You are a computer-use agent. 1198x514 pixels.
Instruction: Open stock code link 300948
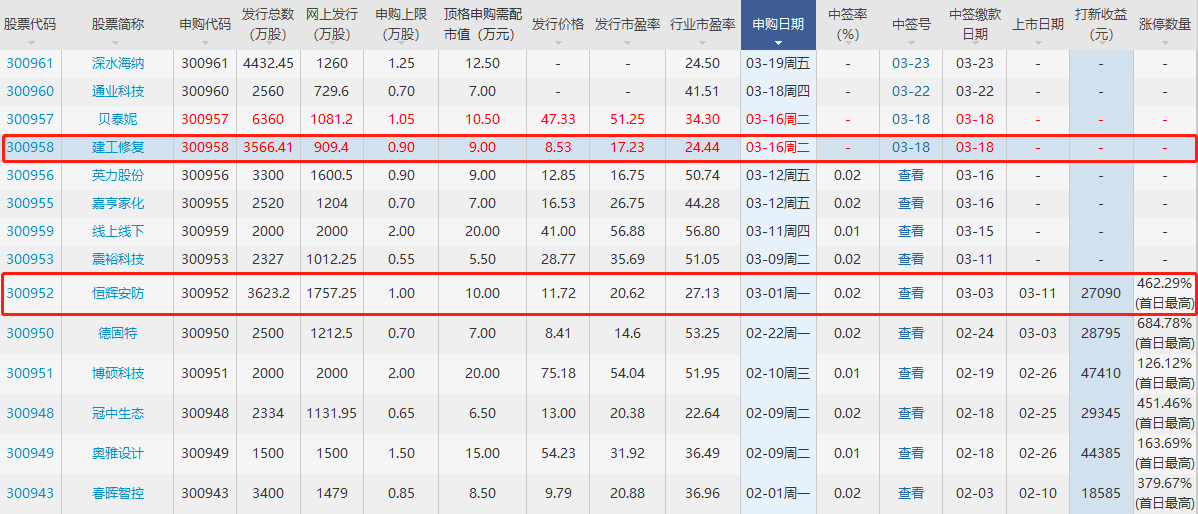[30, 413]
